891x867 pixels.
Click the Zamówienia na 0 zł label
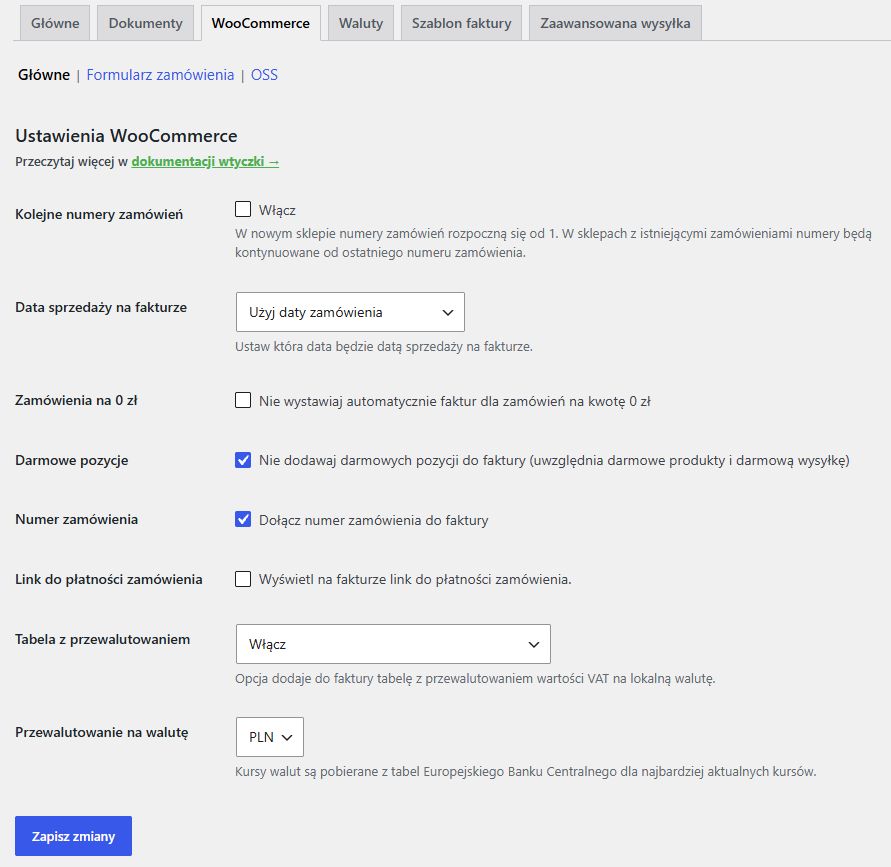76,401
